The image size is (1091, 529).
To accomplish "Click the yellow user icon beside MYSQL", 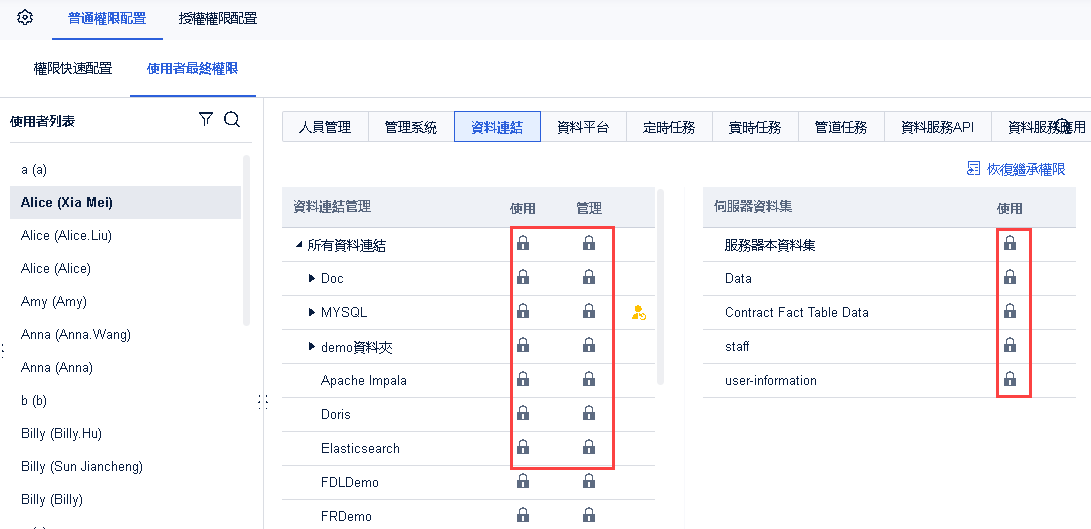I will 639,313.
